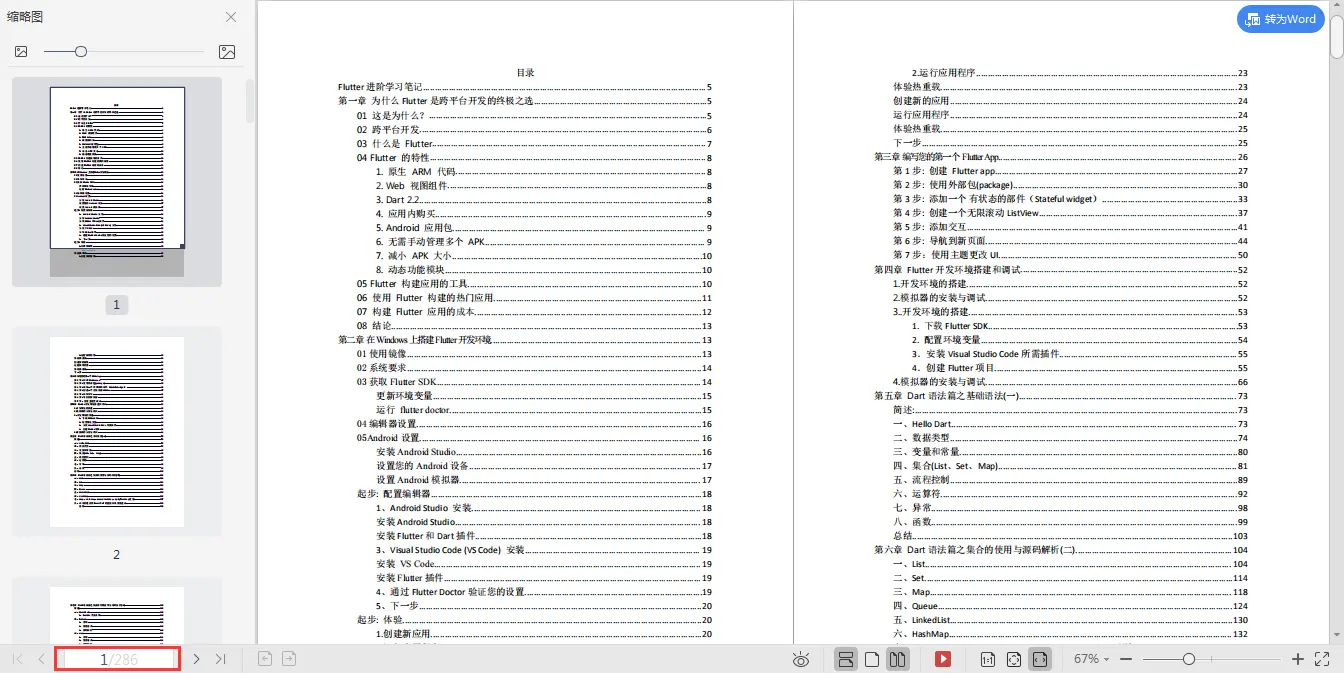Screen dimensions: 1344x673
Task: Click the document scrollbar down arrow
Action: [x=1337, y=635]
